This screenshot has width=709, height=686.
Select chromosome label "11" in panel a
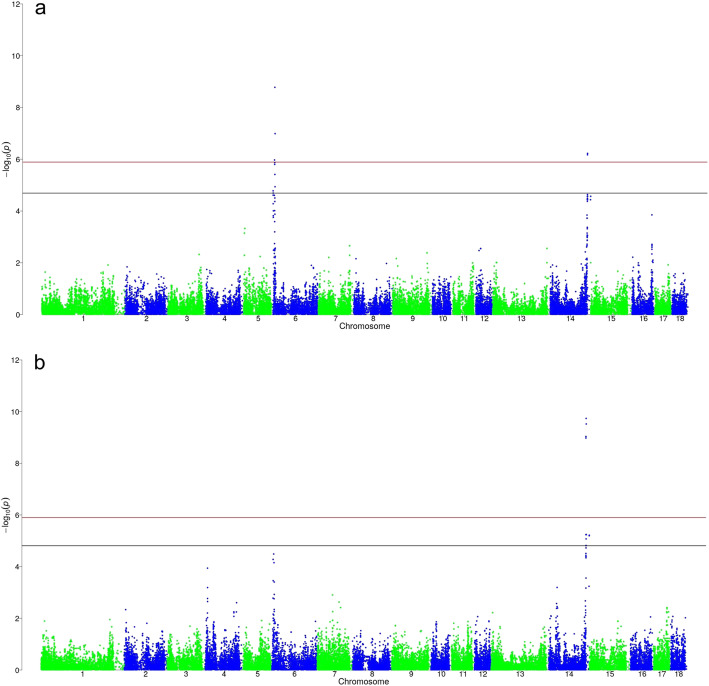pyautogui.click(x=464, y=319)
